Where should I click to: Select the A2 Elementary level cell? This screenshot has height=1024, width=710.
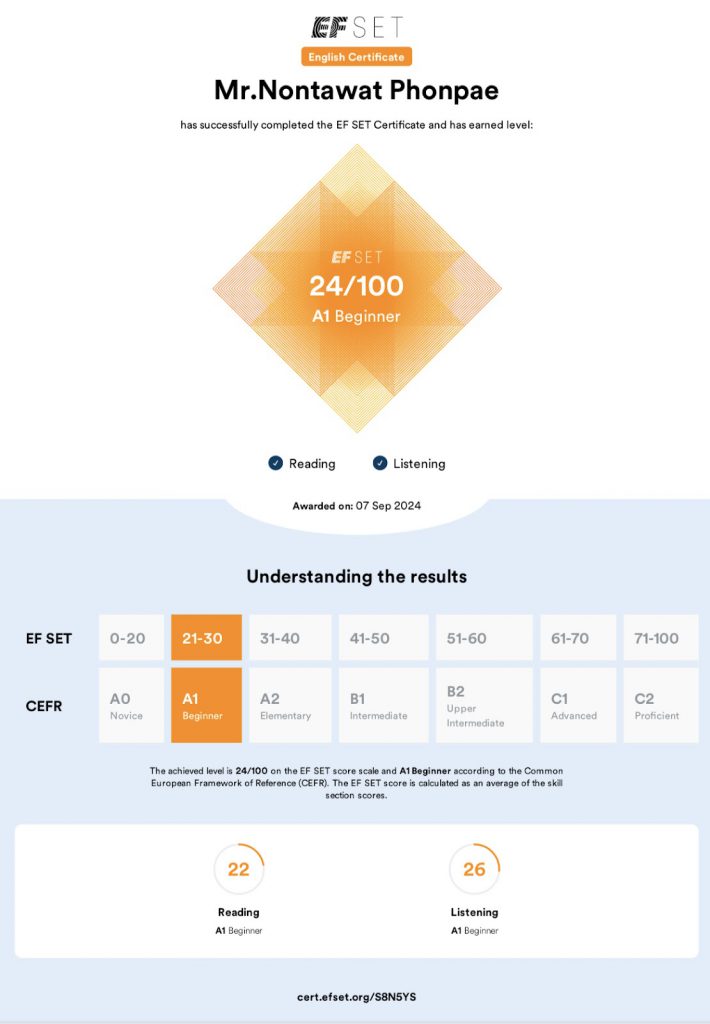tap(289, 705)
